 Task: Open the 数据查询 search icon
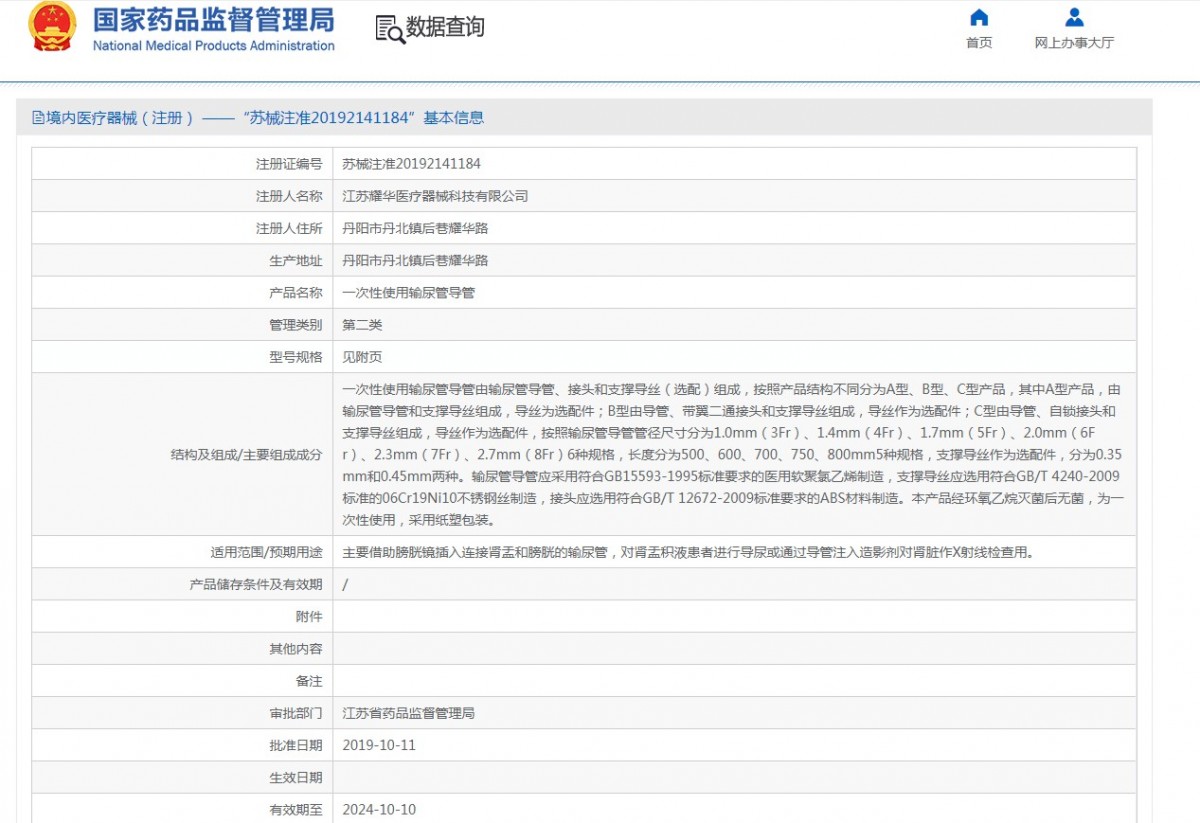click(390, 29)
